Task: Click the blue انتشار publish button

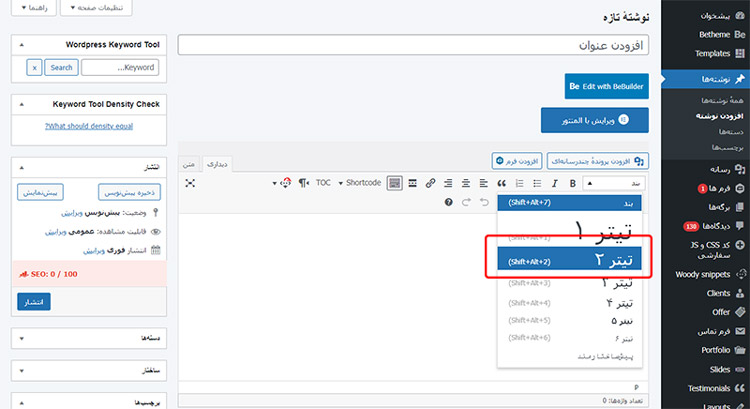Action: (x=34, y=302)
